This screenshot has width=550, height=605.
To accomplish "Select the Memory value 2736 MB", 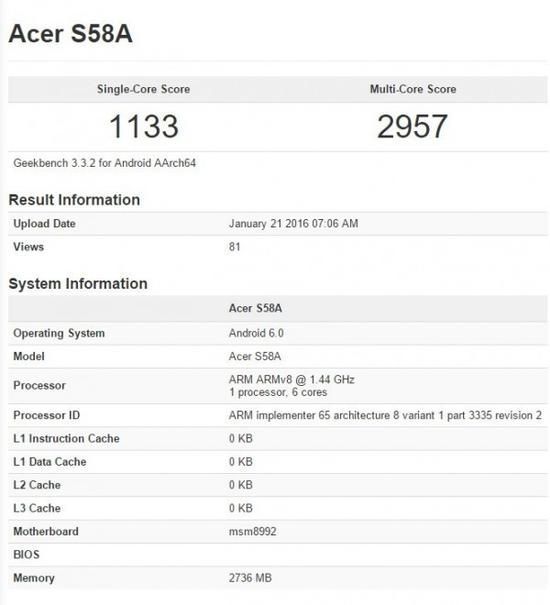I will [x=250, y=578].
